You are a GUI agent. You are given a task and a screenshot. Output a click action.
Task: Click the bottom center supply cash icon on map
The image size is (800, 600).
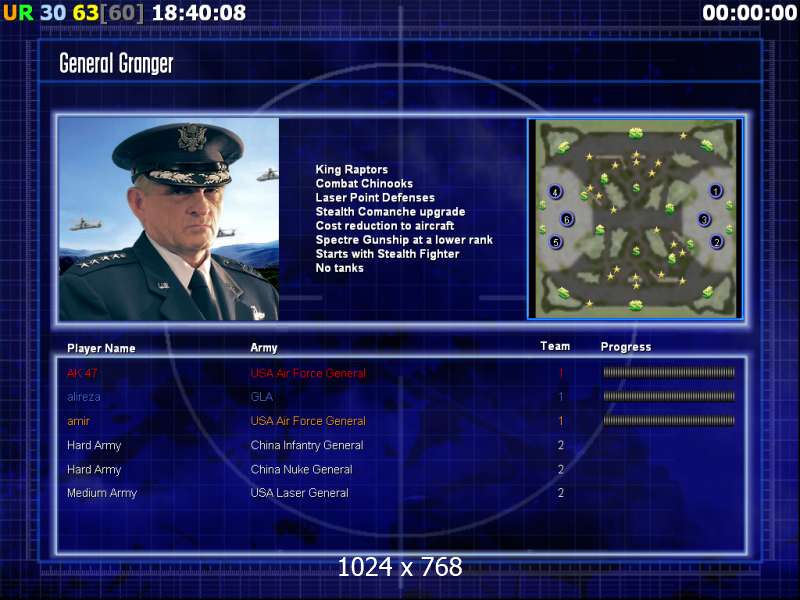[636, 305]
